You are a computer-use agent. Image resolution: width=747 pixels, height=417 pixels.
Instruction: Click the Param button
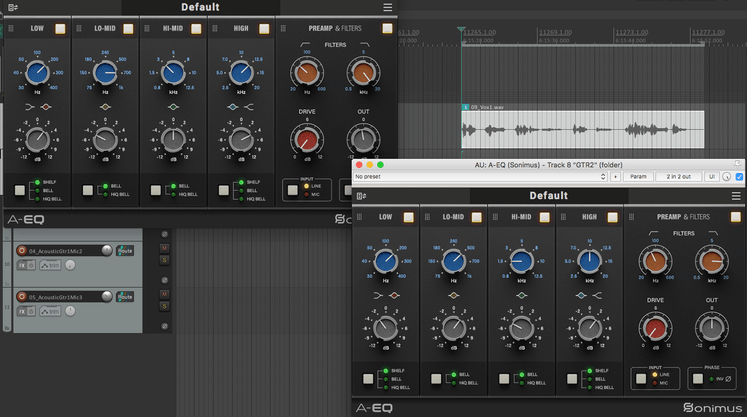pos(638,177)
